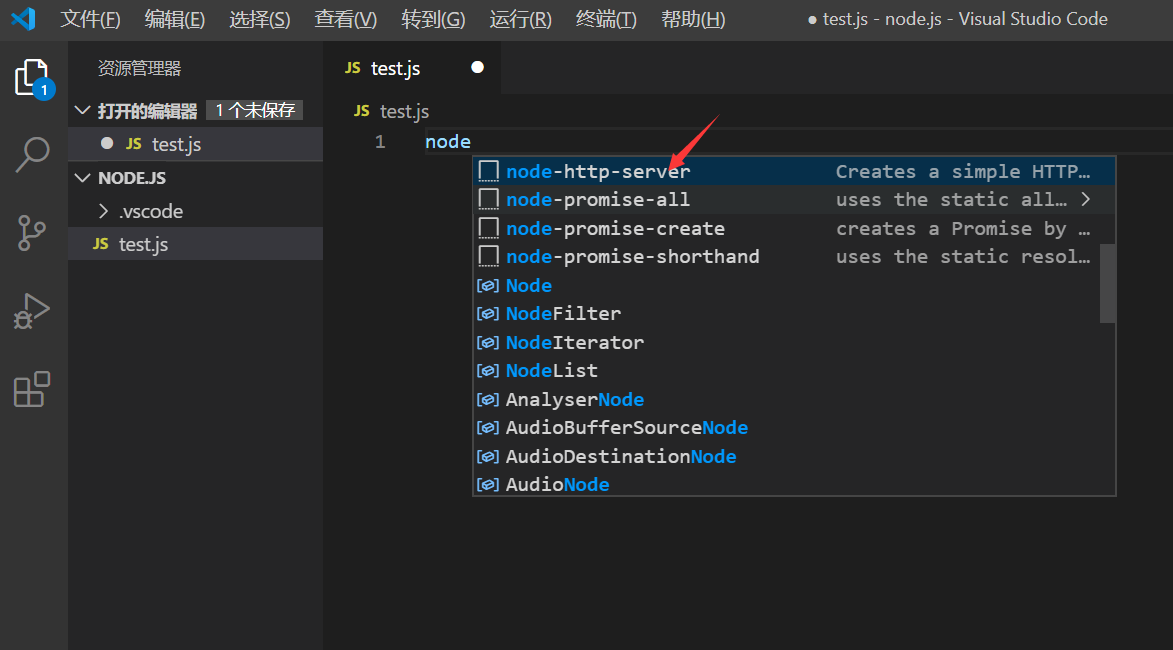The height and width of the screenshot is (650, 1173).
Task: Open the 编辑(E) menu
Action: (174, 19)
